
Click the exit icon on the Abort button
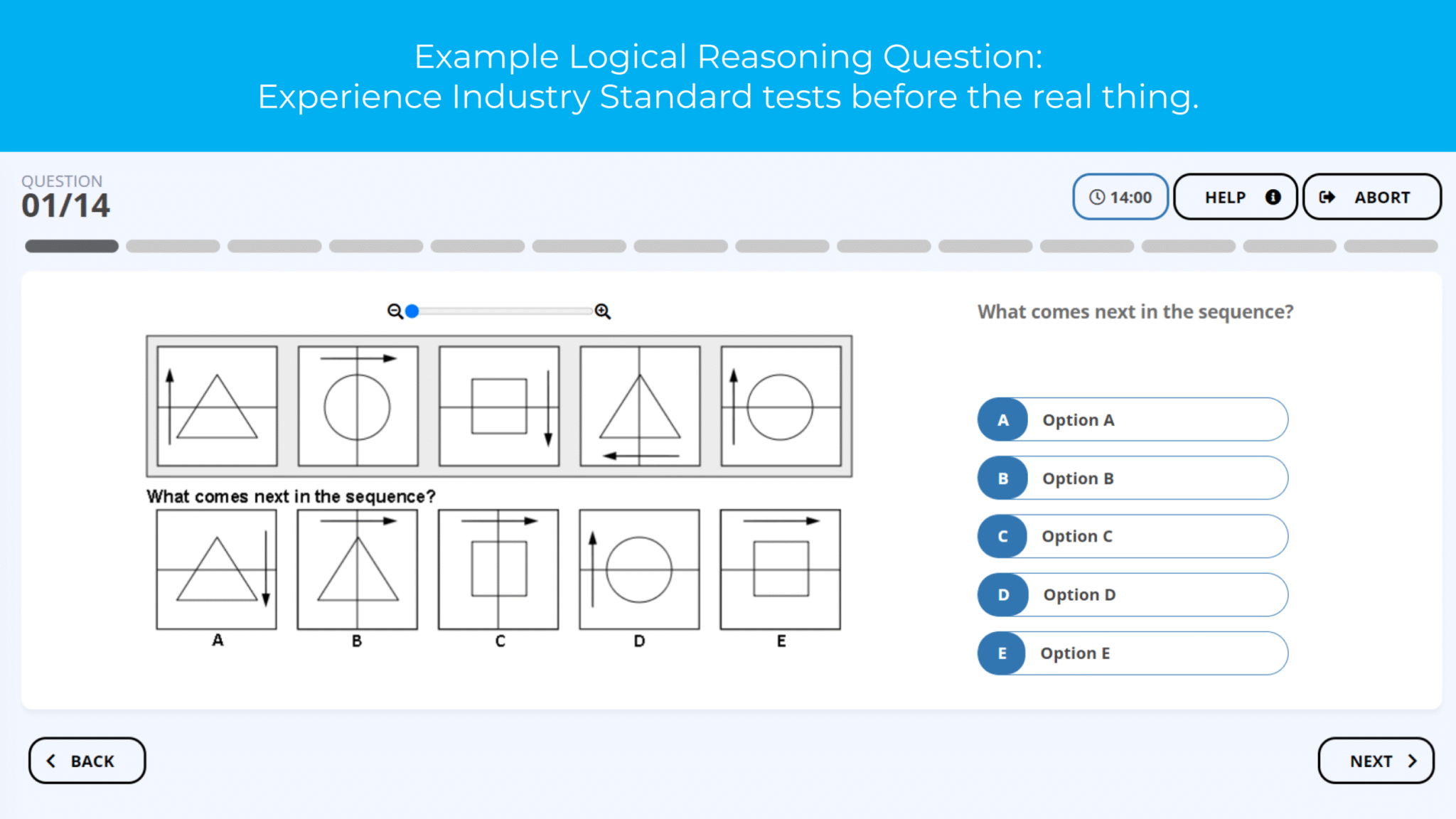tap(1327, 197)
